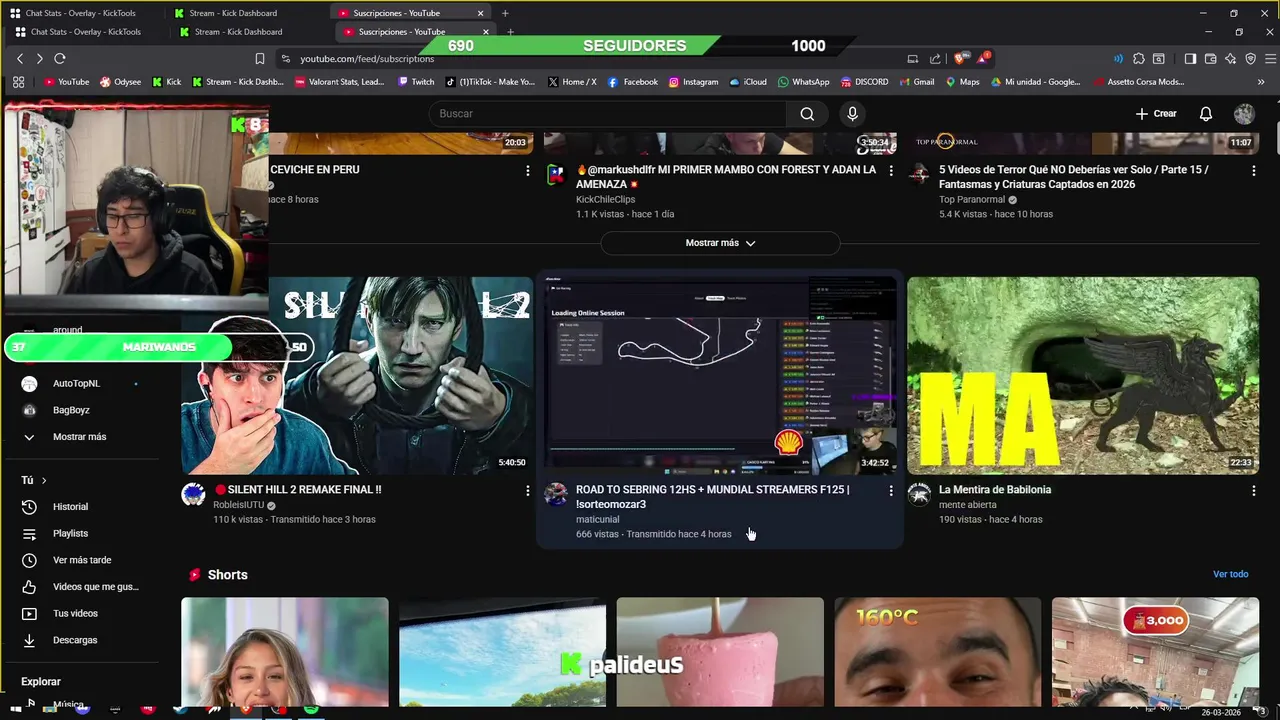Click the YouTube Buscar search field

pos(608,114)
